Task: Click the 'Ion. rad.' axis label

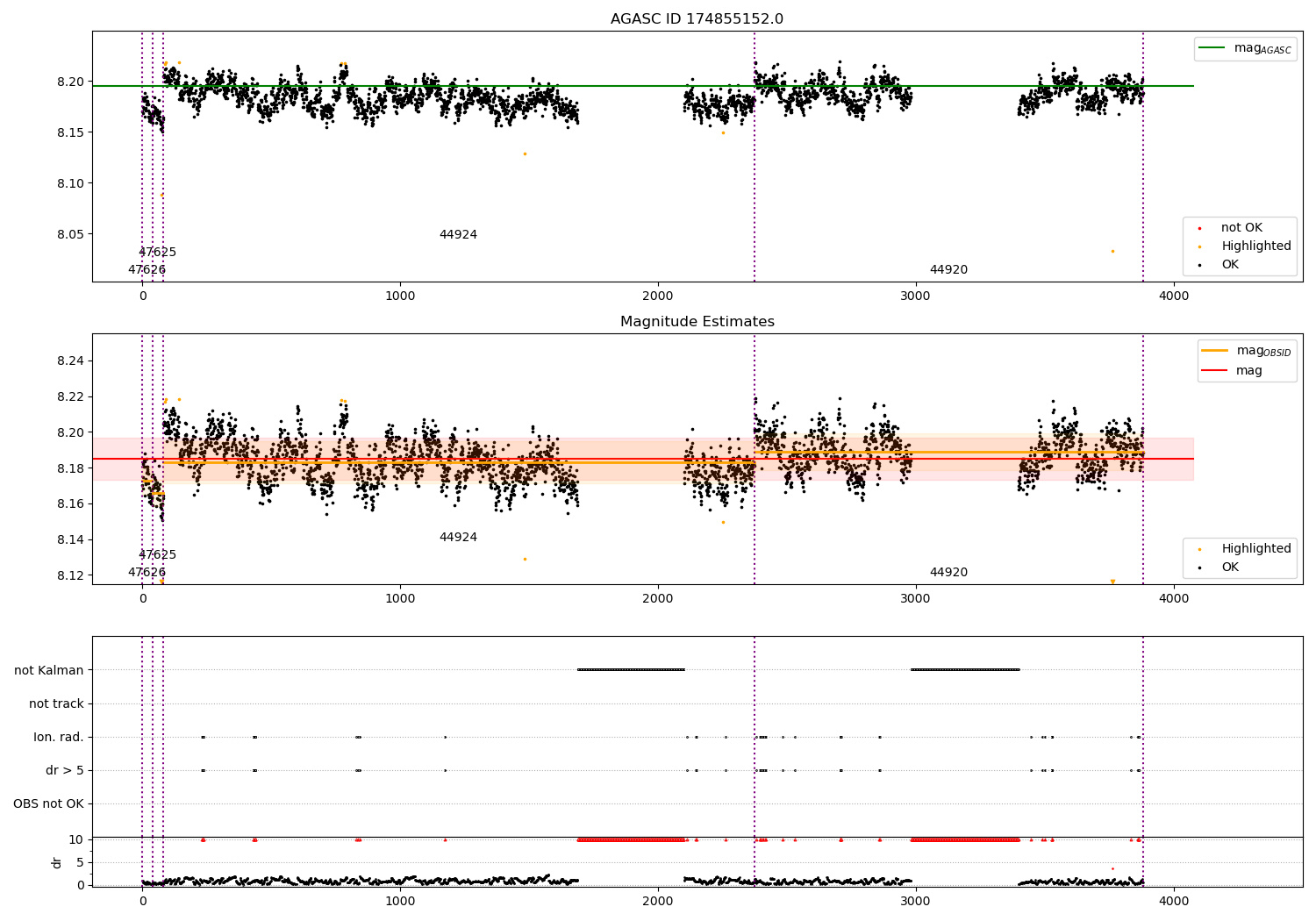Action: coord(59,738)
